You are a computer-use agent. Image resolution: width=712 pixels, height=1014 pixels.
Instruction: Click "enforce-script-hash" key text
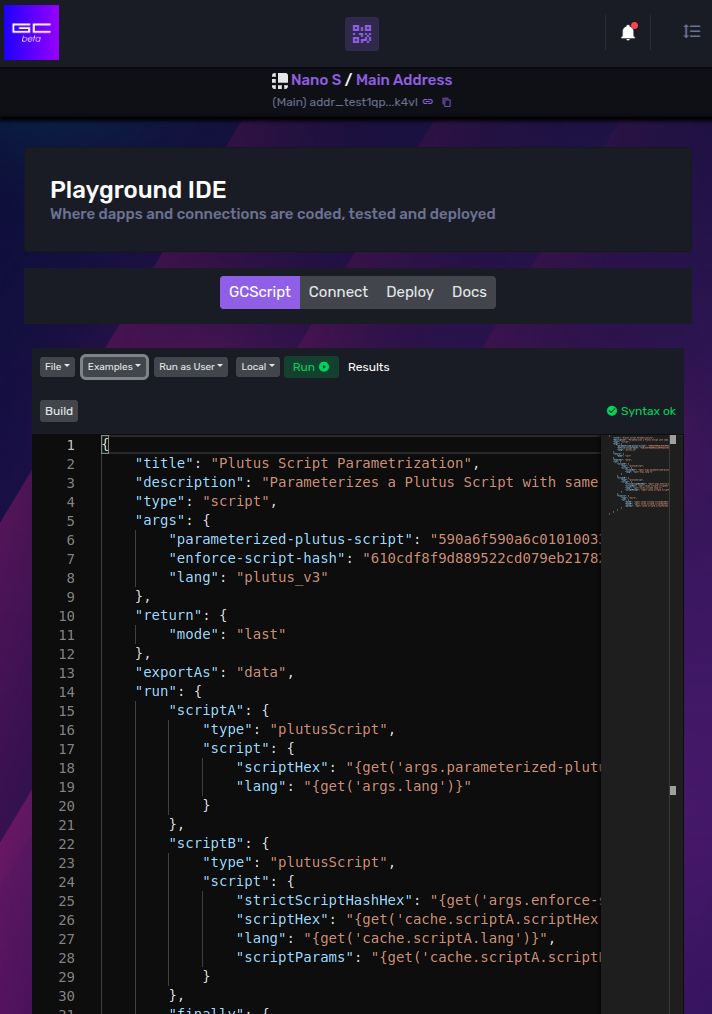[x=257, y=558]
